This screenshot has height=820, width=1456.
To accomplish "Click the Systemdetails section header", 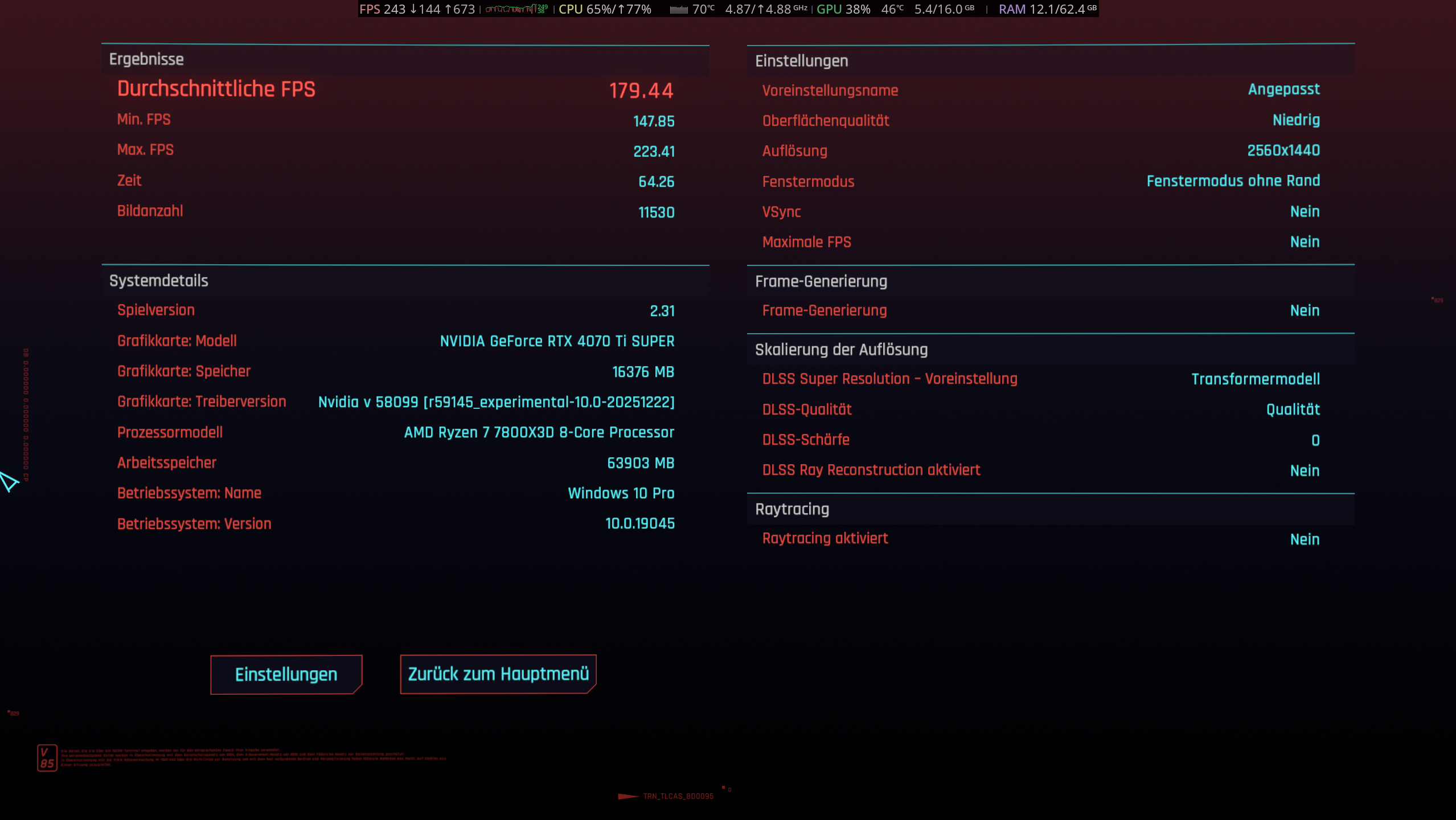I will pyautogui.click(x=158, y=281).
